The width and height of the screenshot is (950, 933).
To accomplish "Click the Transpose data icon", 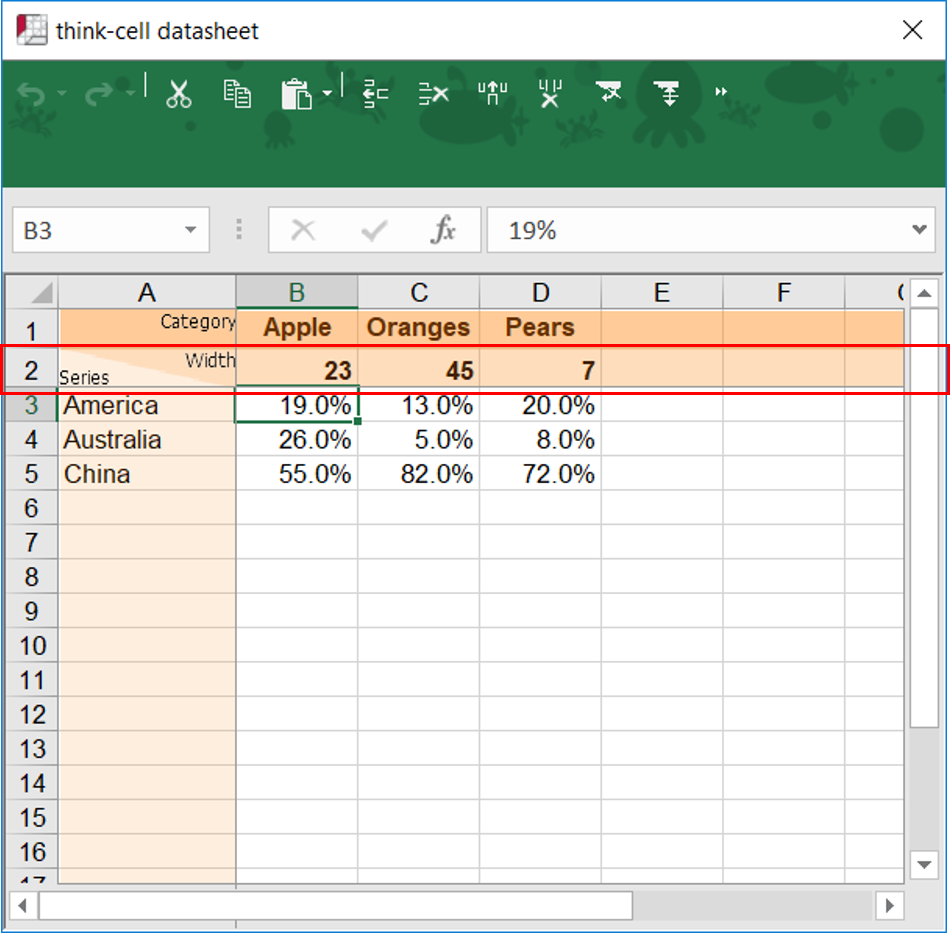I will (x=610, y=92).
